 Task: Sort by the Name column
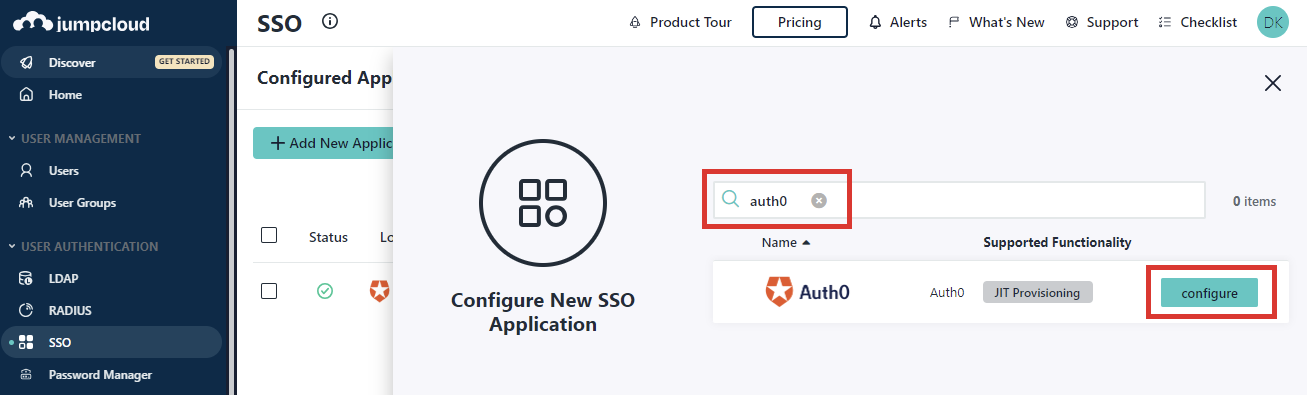tap(786, 242)
